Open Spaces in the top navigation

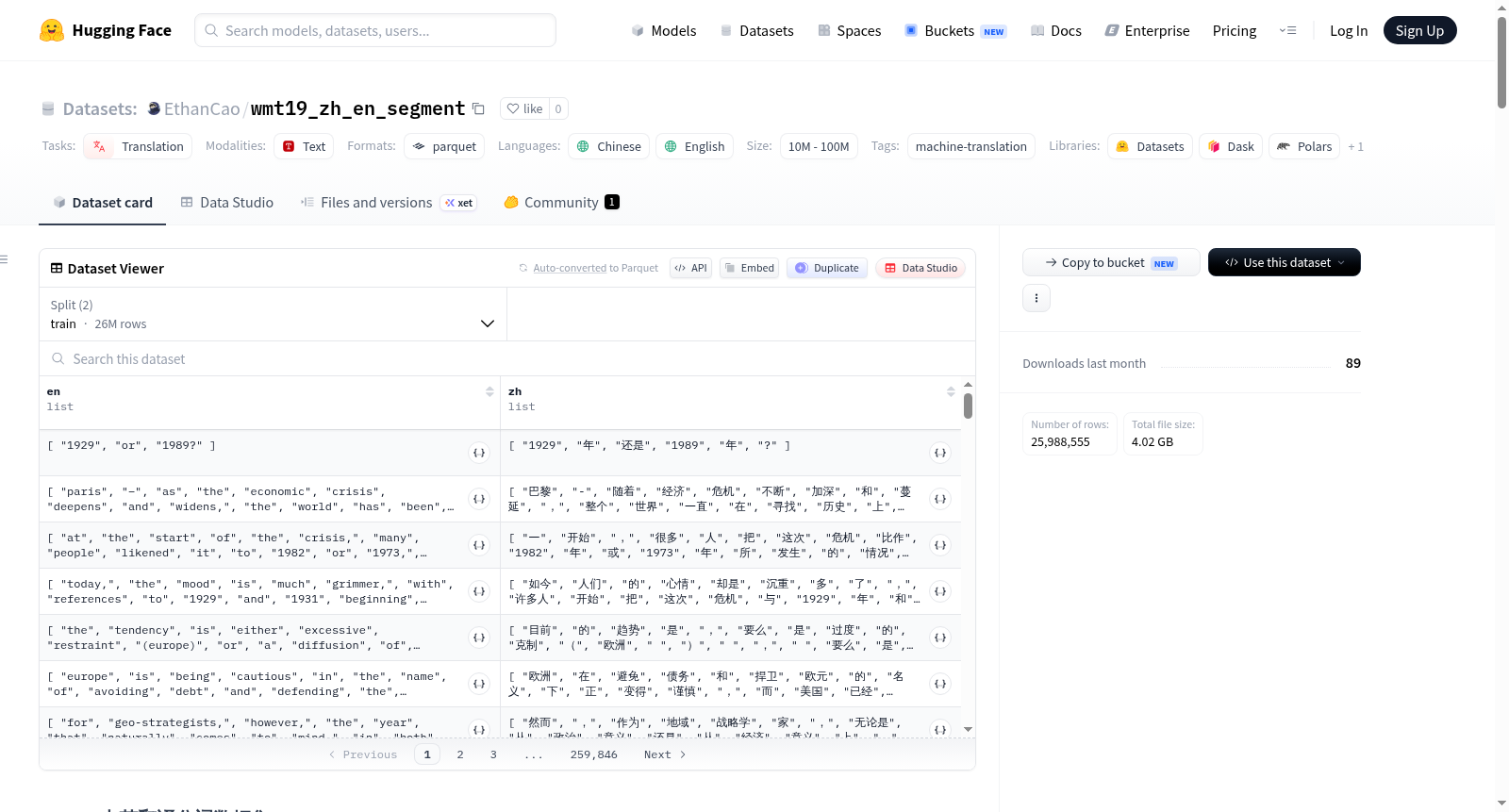tap(850, 31)
